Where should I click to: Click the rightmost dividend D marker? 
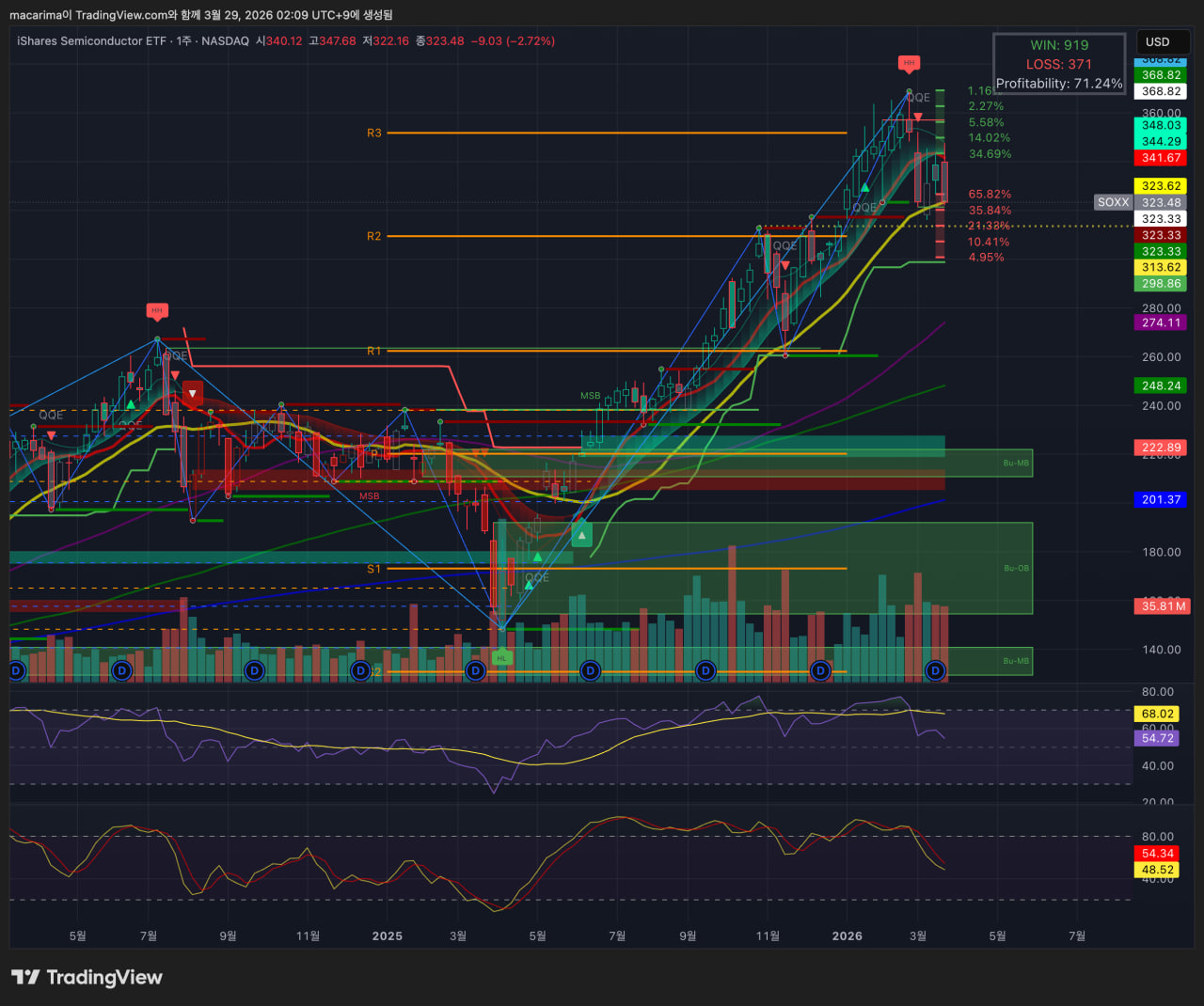(x=935, y=670)
